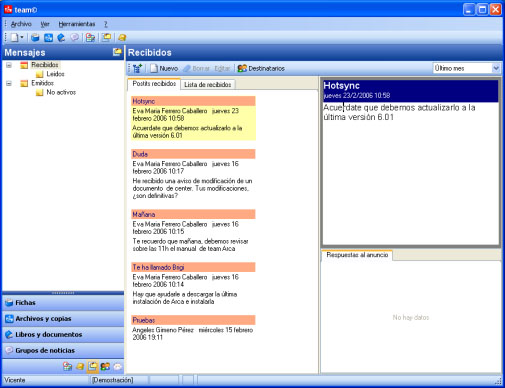Click the Hotsync message body text in the yellow note
The image size is (505, 388).
click(187, 132)
